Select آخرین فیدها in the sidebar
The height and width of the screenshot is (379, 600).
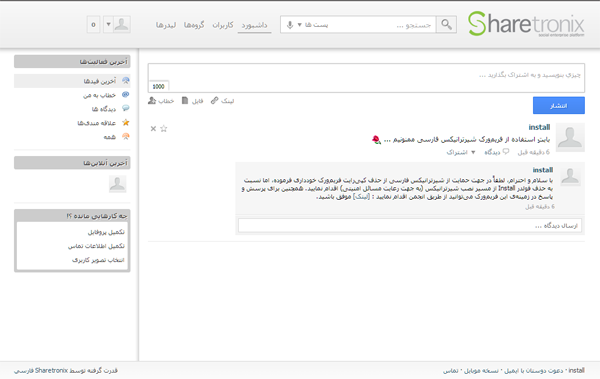(x=72, y=81)
